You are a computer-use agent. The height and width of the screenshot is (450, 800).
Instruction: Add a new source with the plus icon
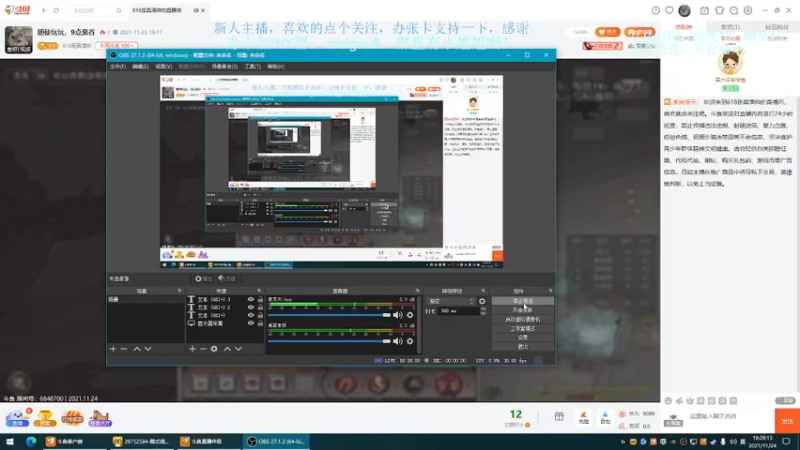192,349
